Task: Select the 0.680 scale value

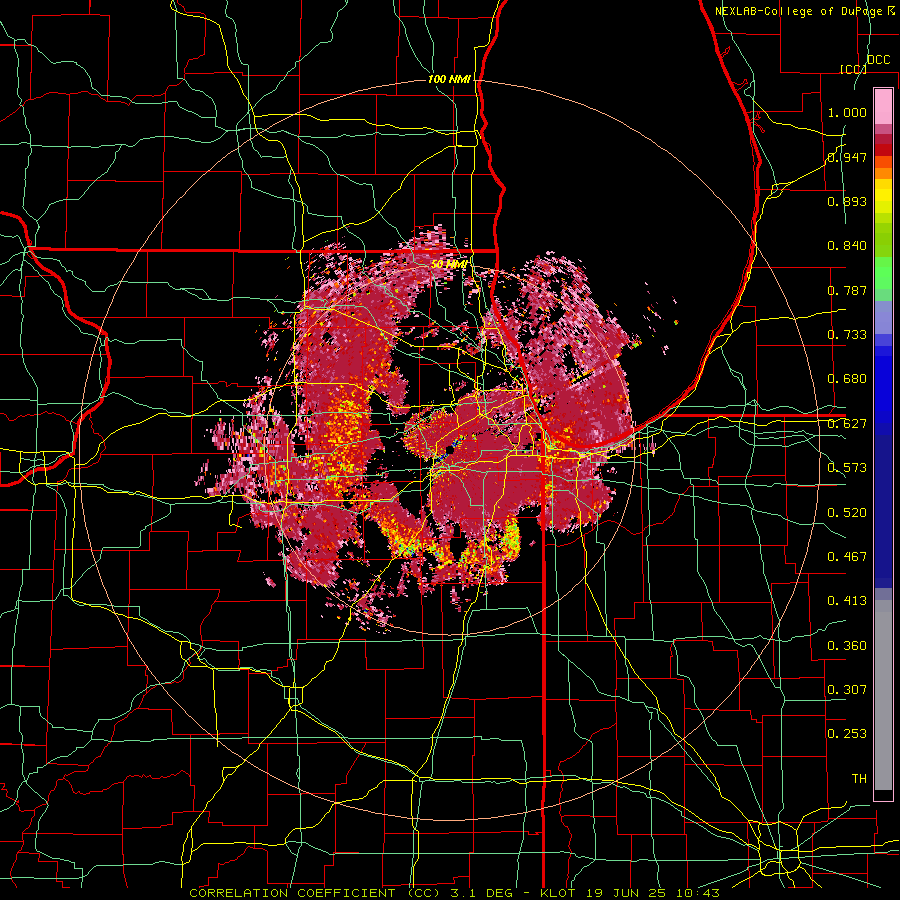Action: [x=847, y=379]
